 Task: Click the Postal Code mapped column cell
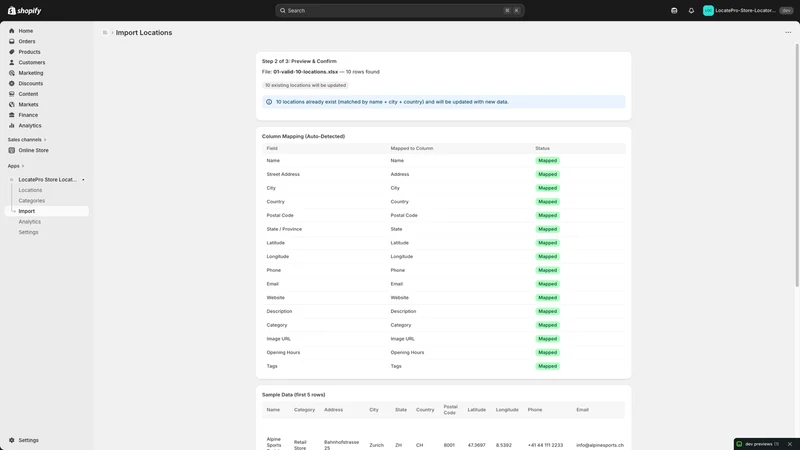pyautogui.click(x=404, y=215)
